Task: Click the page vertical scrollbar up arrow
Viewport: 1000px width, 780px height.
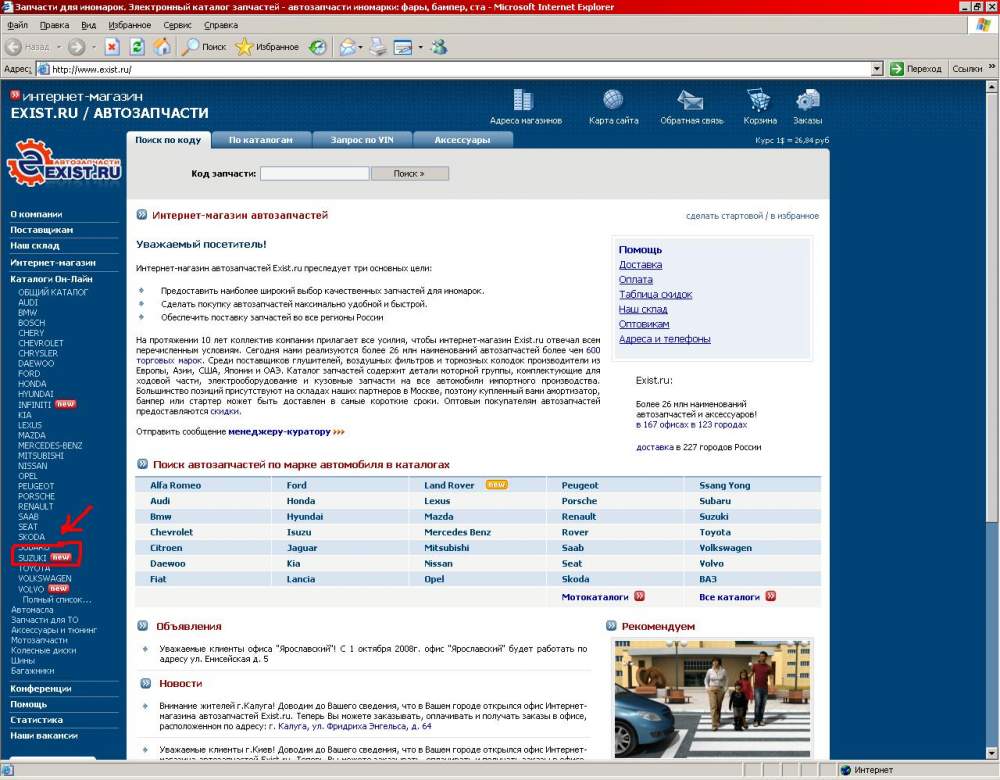Action: tap(992, 86)
